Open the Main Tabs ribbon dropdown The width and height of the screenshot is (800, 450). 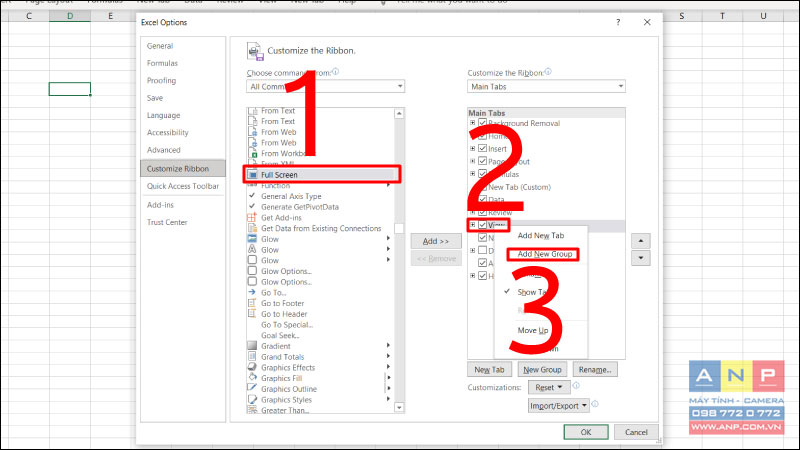coord(546,86)
